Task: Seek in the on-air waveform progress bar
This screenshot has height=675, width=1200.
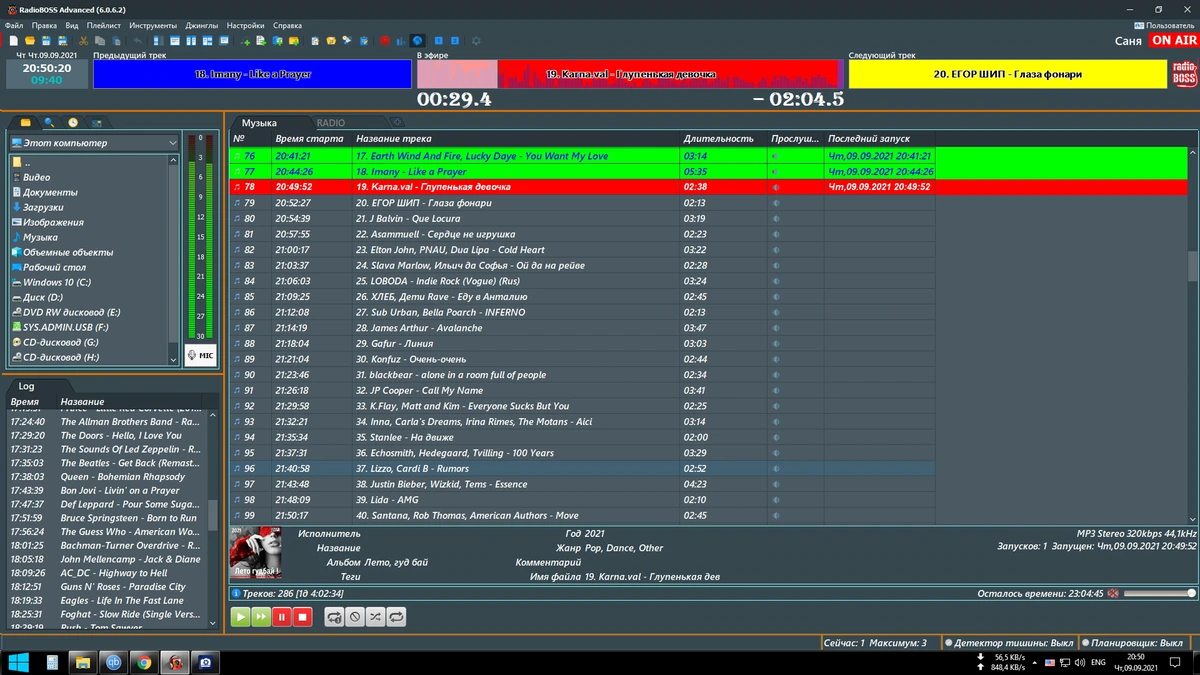Action: tap(630, 74)
